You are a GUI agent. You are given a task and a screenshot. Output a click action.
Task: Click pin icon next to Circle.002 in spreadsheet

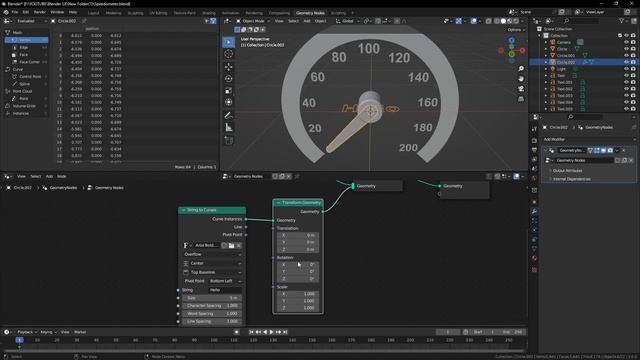[84, 21]
